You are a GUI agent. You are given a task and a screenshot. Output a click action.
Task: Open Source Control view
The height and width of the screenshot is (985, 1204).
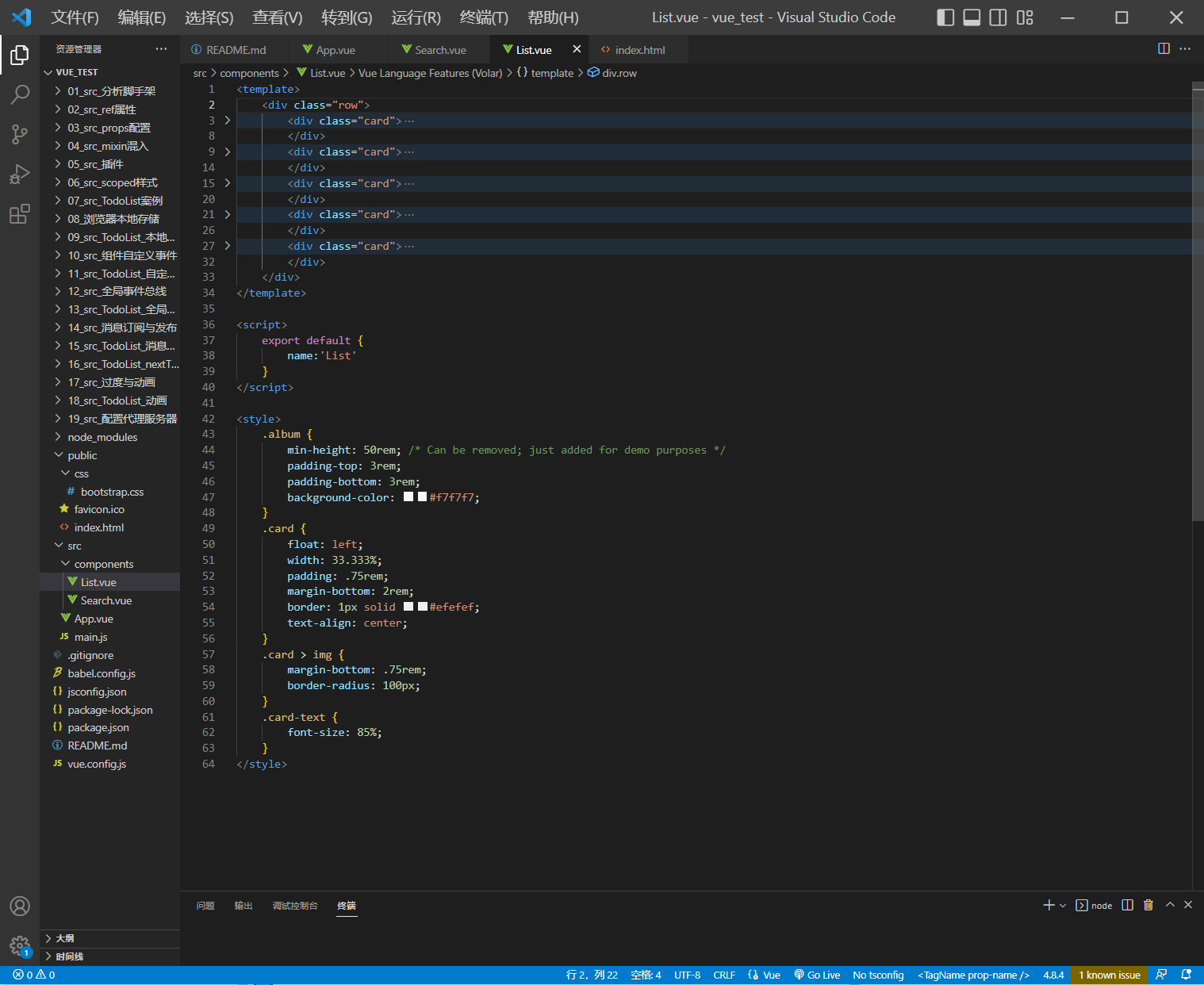click(20, 134)
